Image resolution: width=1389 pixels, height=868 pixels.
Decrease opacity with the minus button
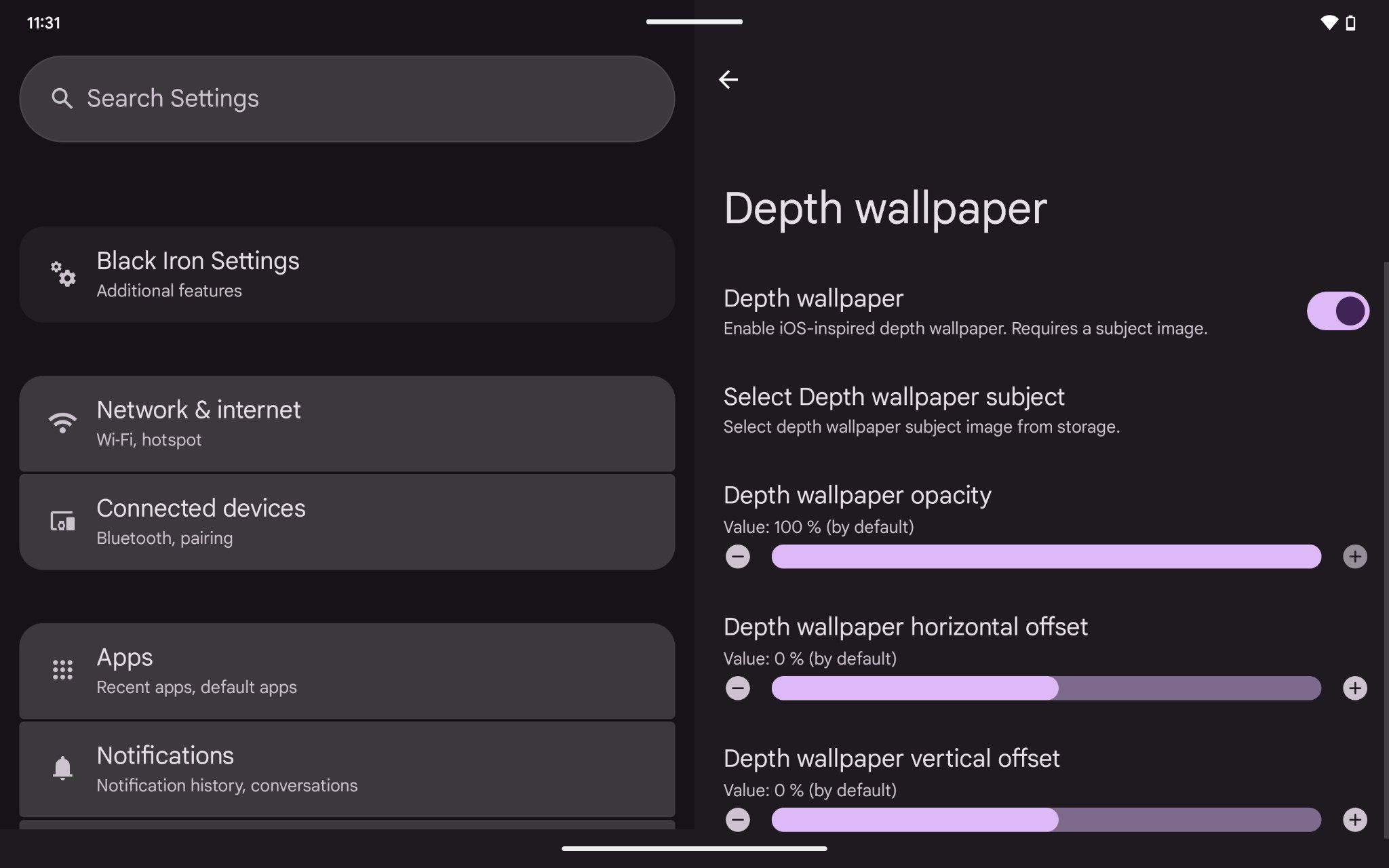(738, 557)
